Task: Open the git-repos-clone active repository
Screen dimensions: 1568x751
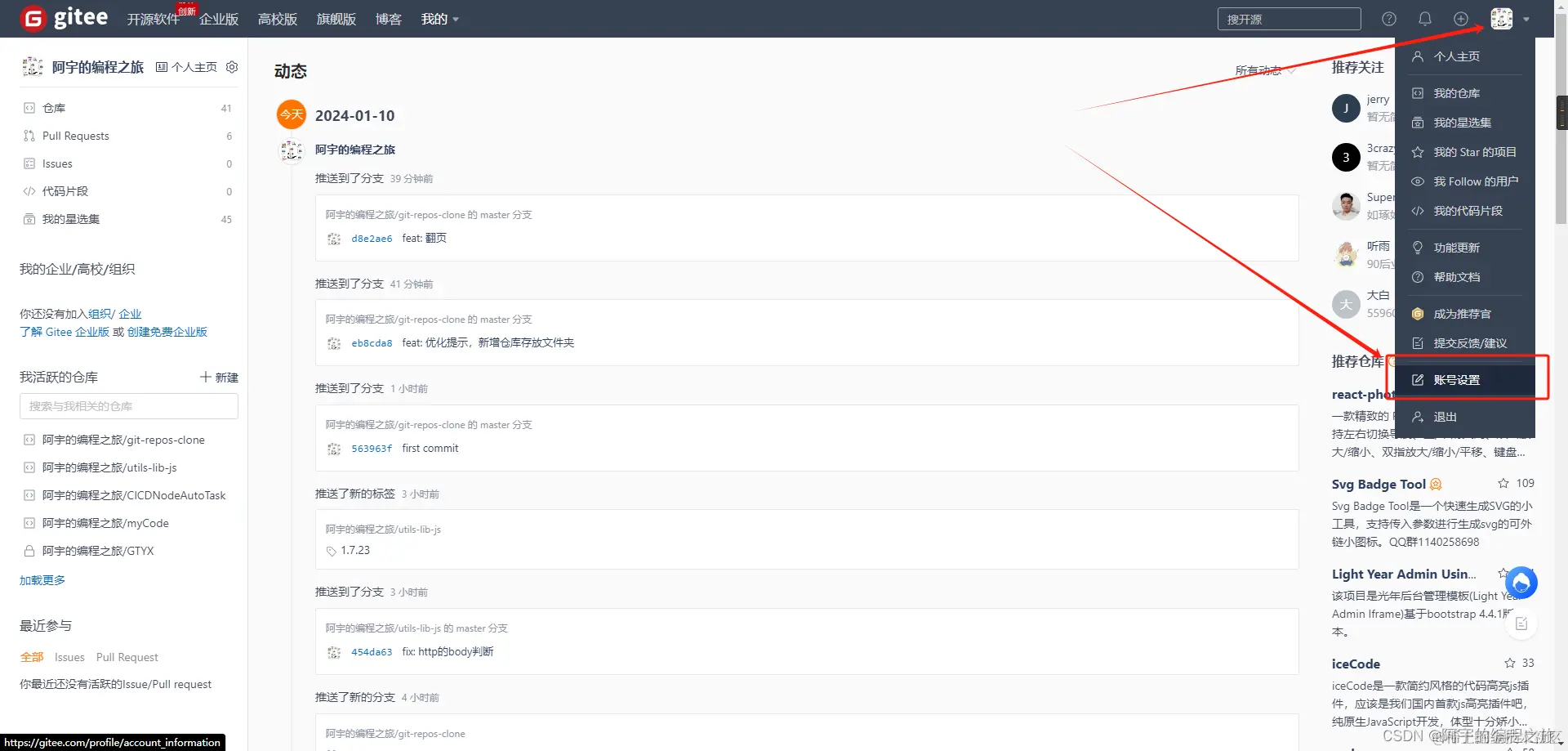Action: [123, 440]
